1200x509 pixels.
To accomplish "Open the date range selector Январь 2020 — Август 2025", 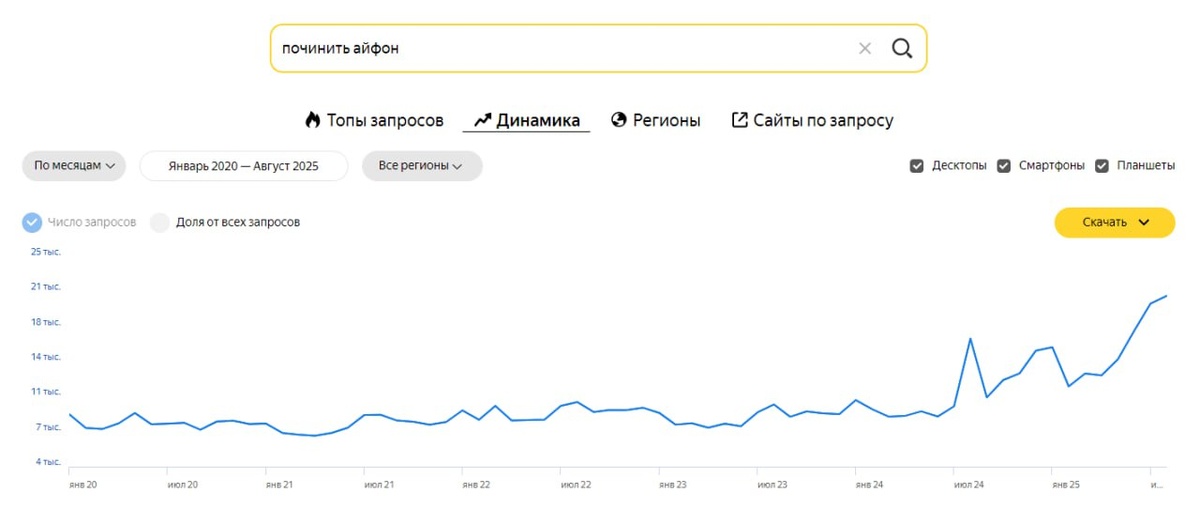I will tap(244, 166).
